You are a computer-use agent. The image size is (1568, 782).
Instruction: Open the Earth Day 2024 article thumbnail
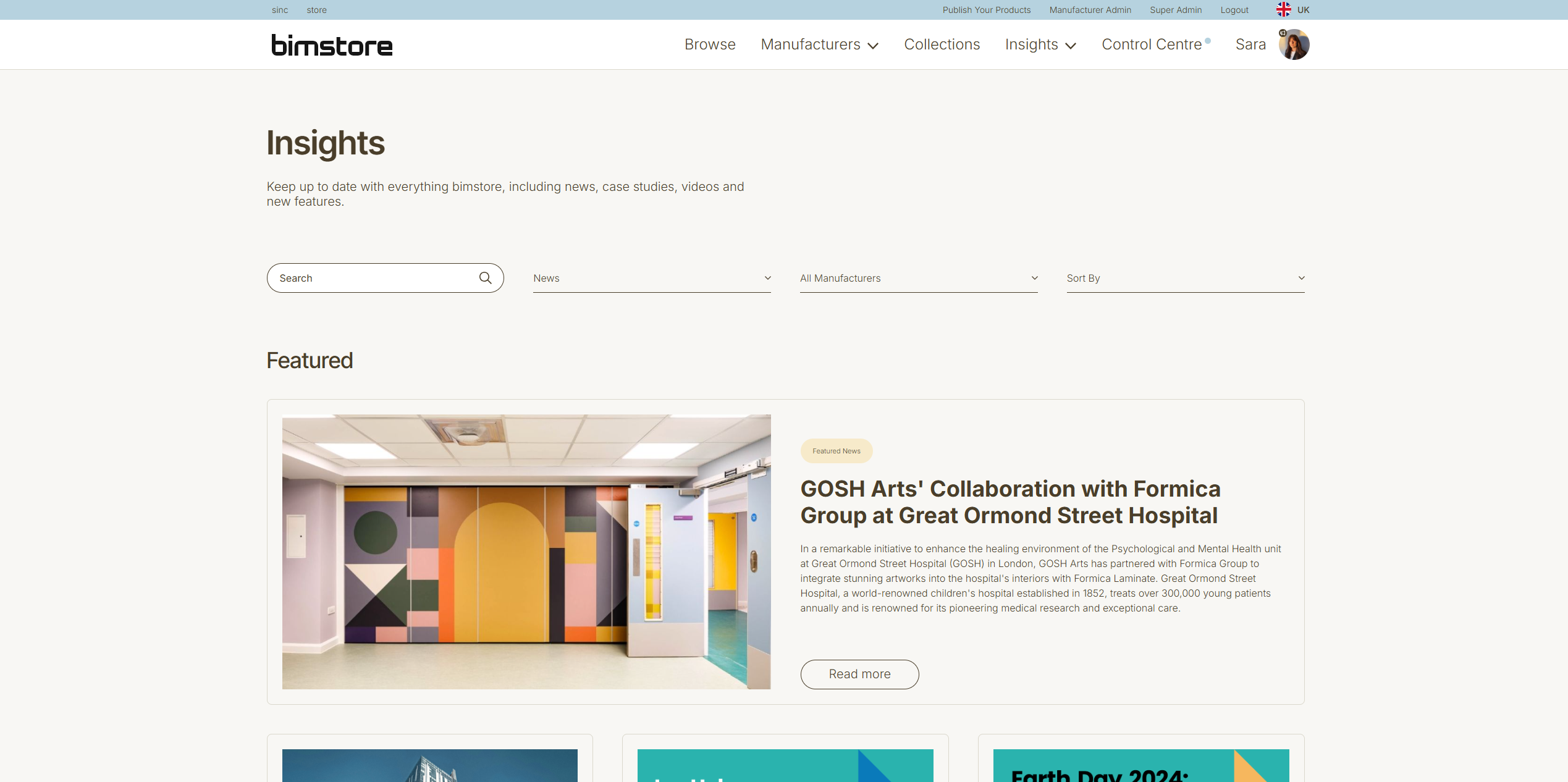click(1140, 765)
